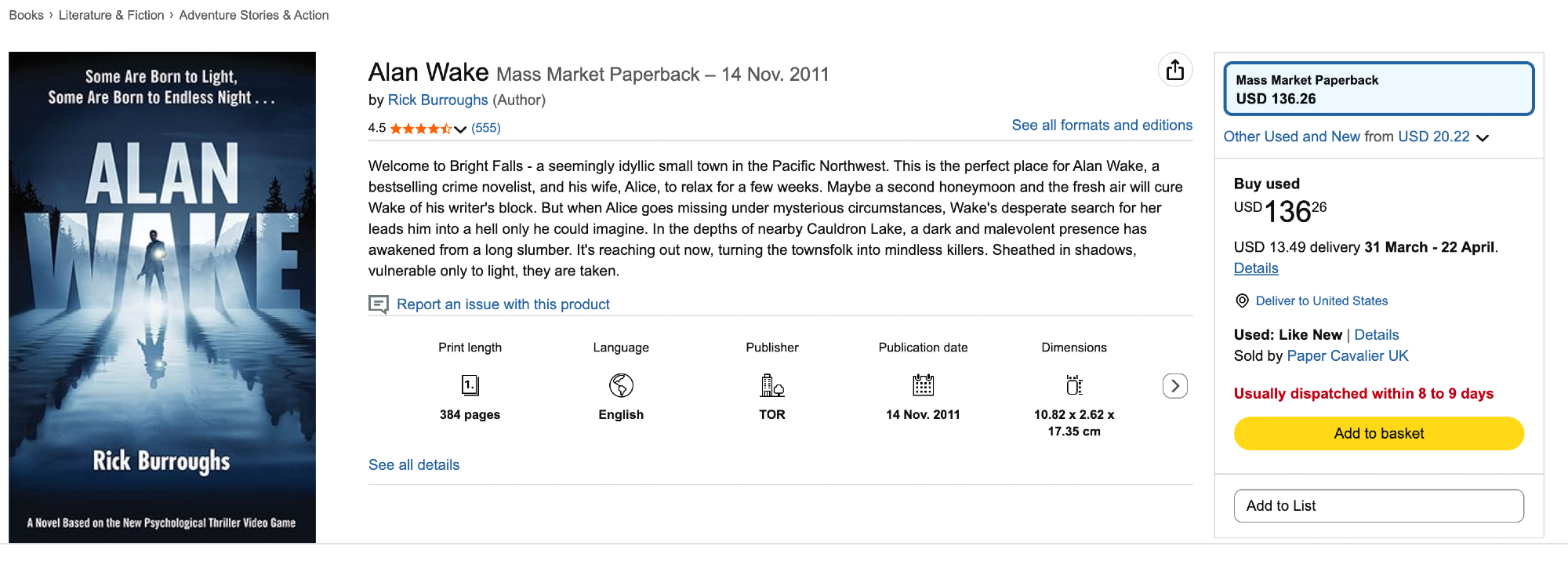The width and height of the screenshot is (1568, 561).
Task: Click the share icon button
Action: [1174, 71]
